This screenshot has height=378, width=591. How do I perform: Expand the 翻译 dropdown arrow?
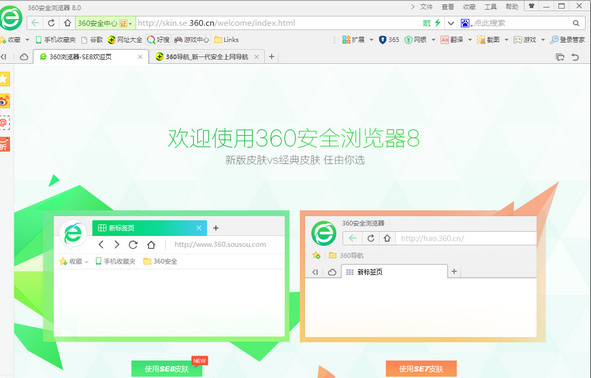[x=470, y=40]
